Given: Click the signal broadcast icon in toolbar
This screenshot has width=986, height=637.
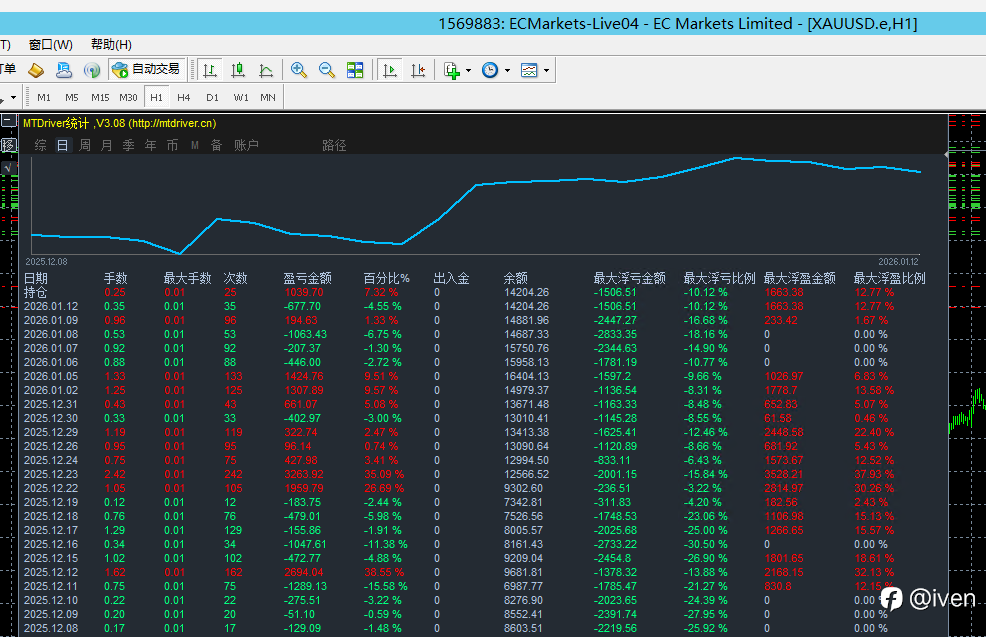Looking at the screenshot, I should pos(92,70).
